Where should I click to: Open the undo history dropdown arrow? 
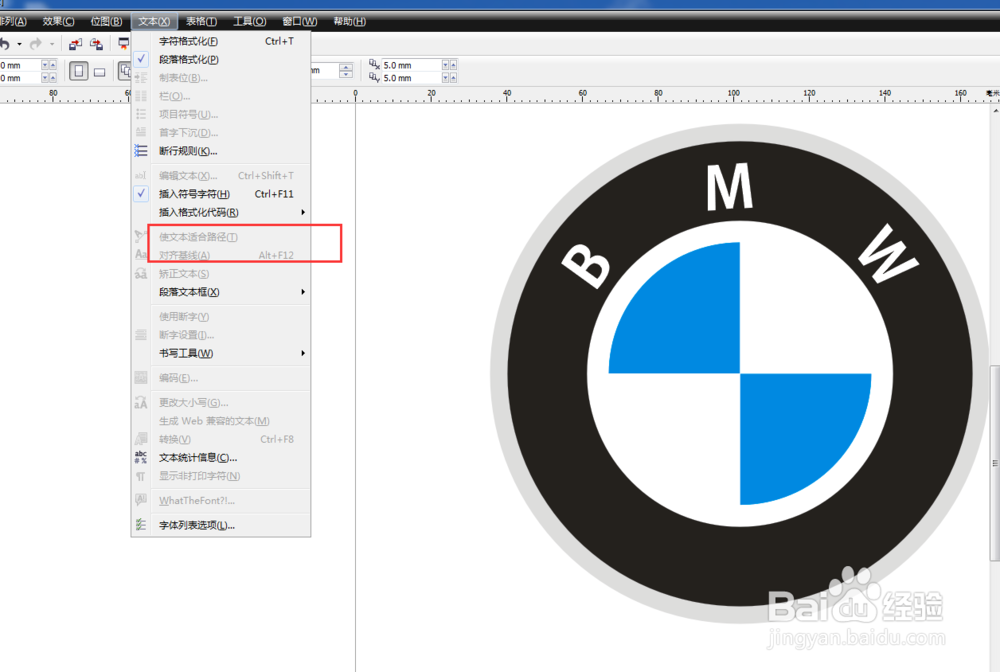click(x=19, y=44)
